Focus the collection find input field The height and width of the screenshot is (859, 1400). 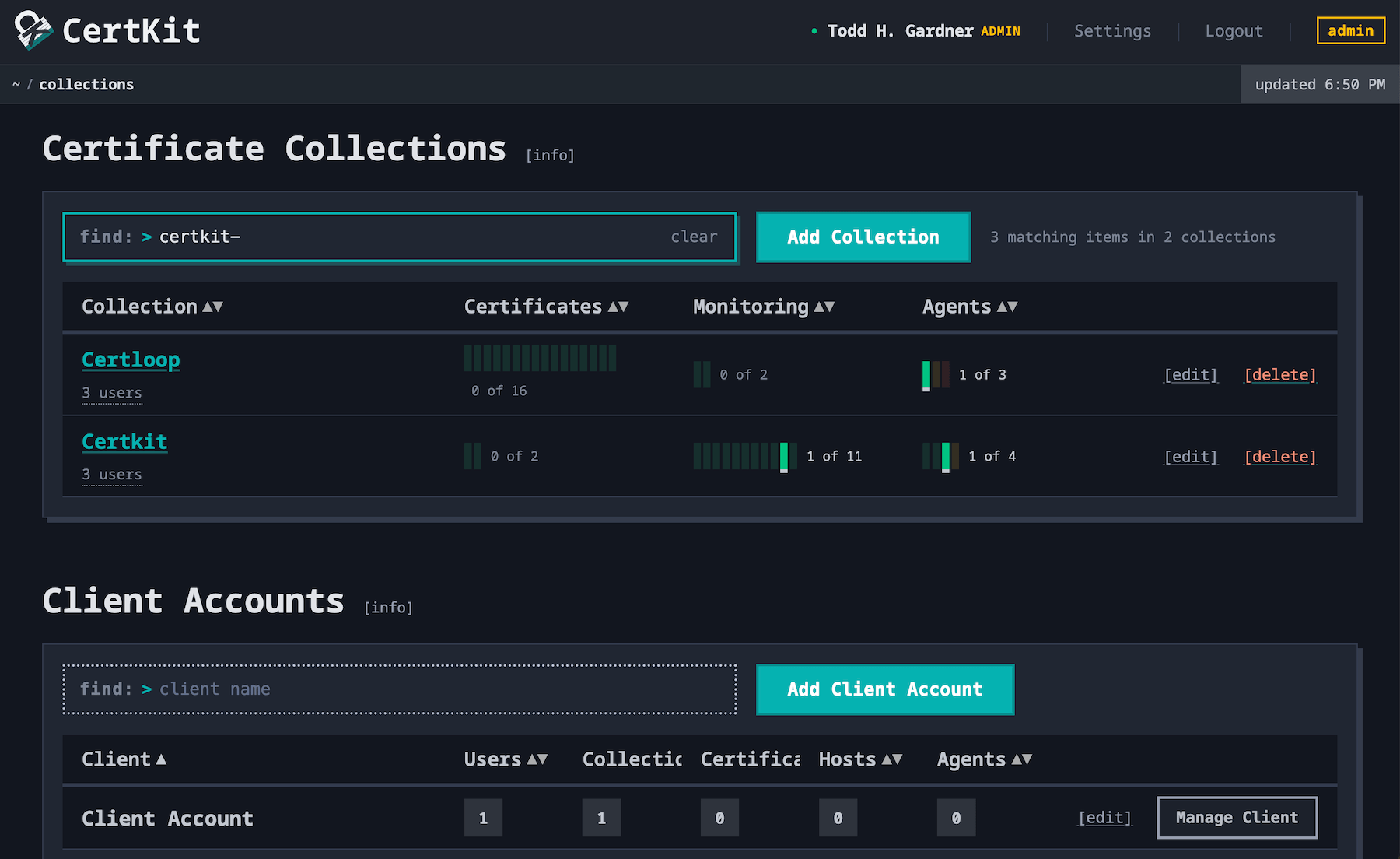(x=400, y=237)
